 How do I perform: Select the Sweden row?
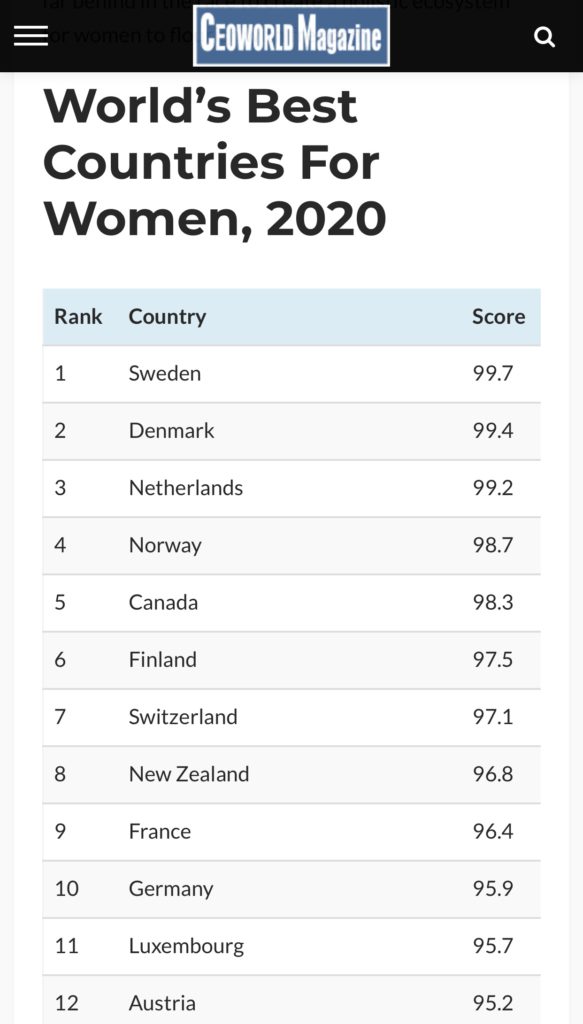(x=292, y=374)
